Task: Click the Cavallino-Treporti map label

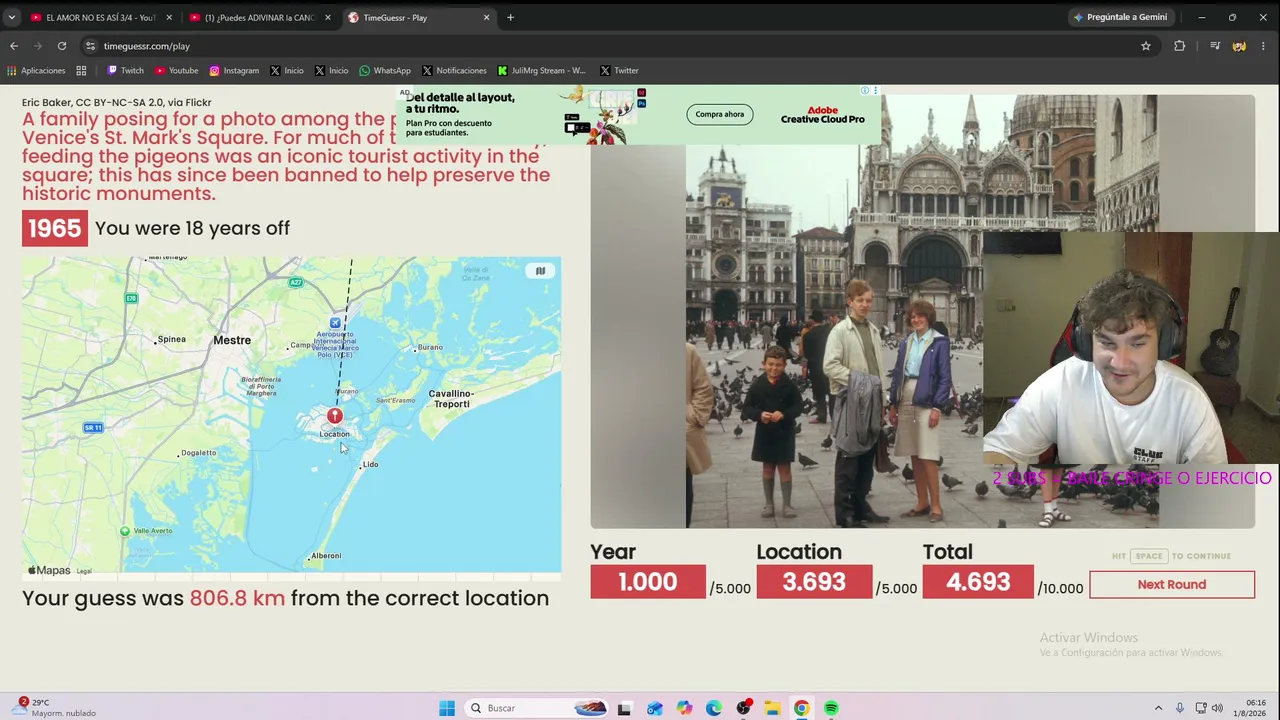Action: pyautogui.click(x=451, y=398)
